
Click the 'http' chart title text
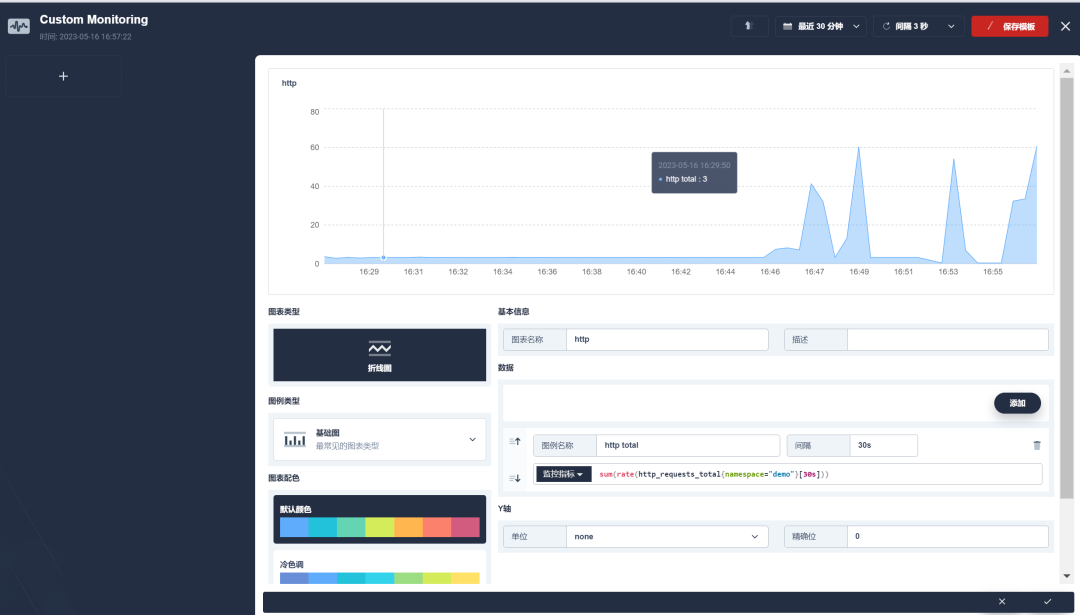(x=289, y=83)
